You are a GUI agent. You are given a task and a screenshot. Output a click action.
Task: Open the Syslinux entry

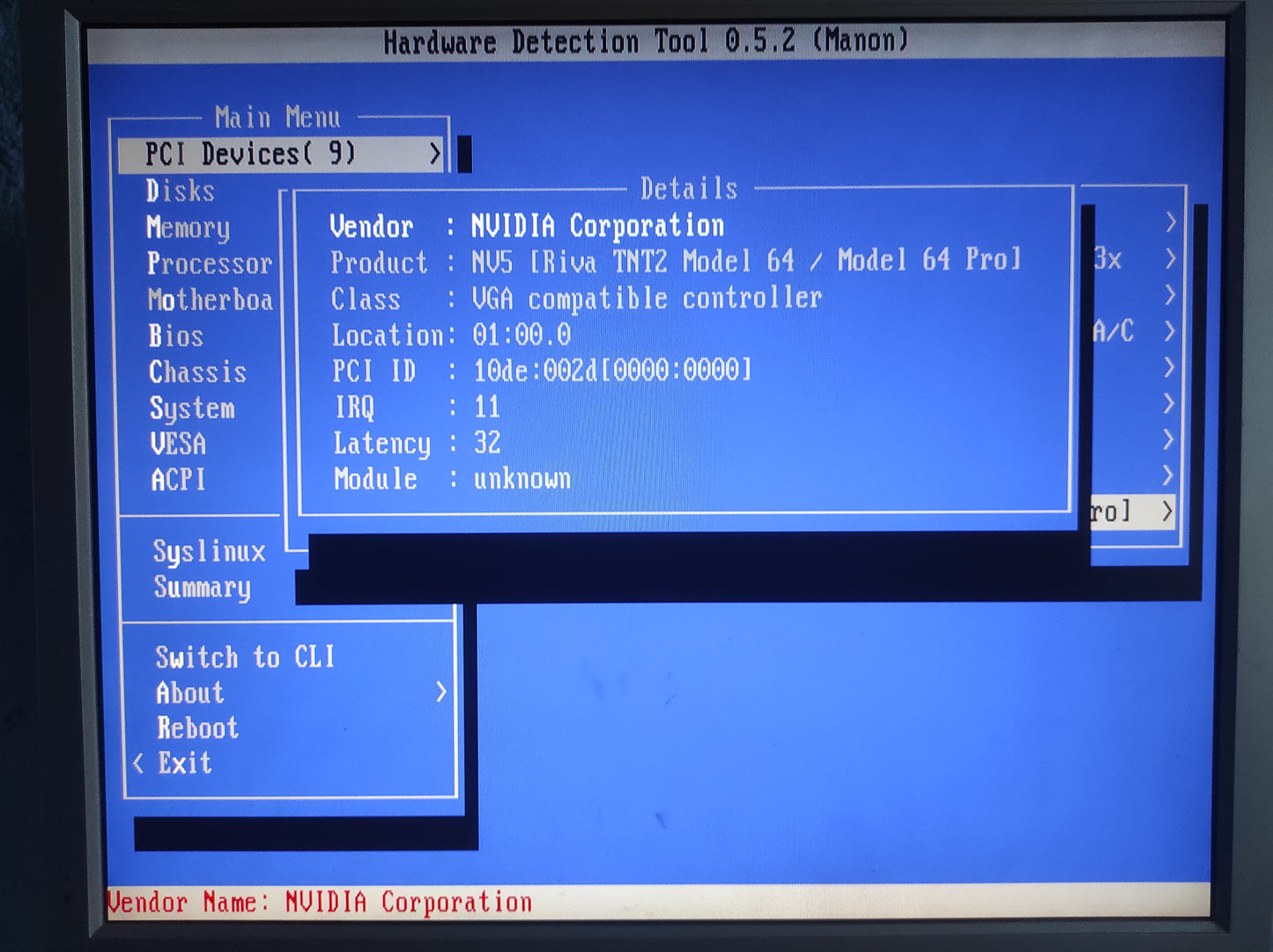[209, 552]
